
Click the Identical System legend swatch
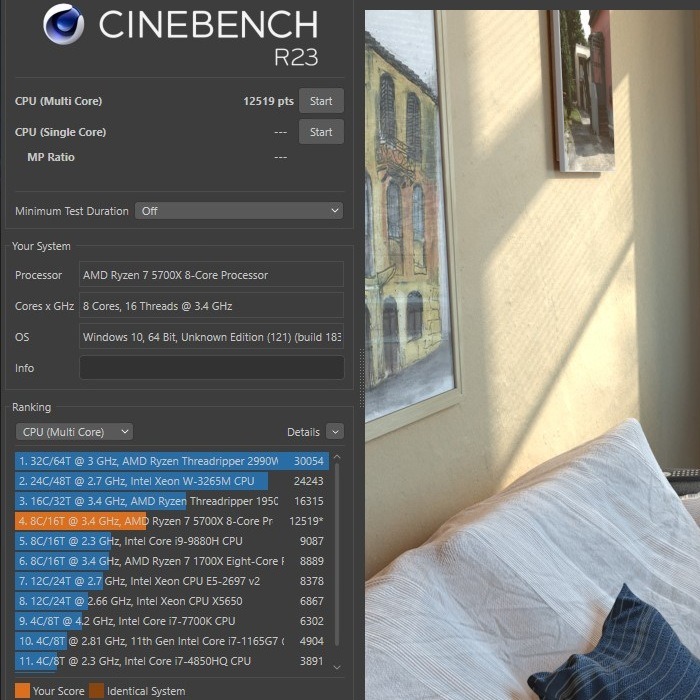click(96, 691)
